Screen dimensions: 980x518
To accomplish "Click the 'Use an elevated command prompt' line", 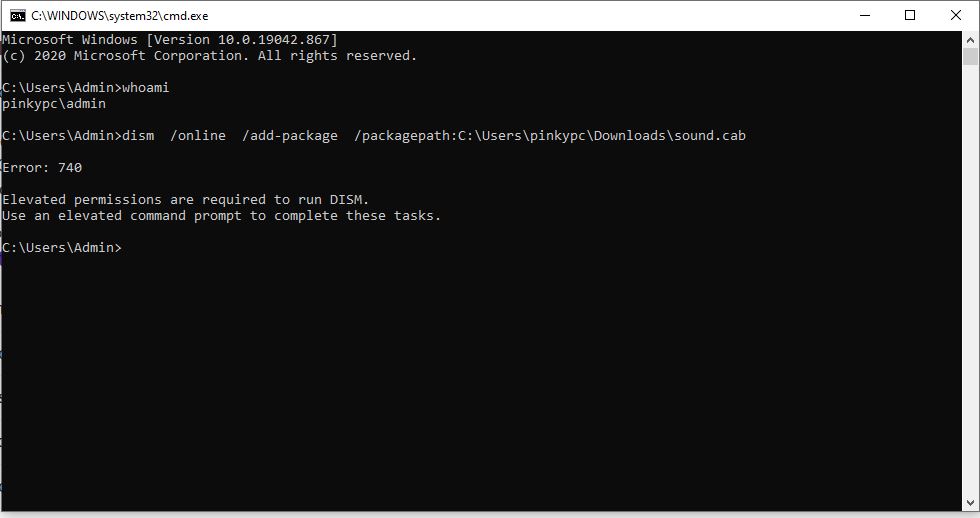I will point(221,216).
